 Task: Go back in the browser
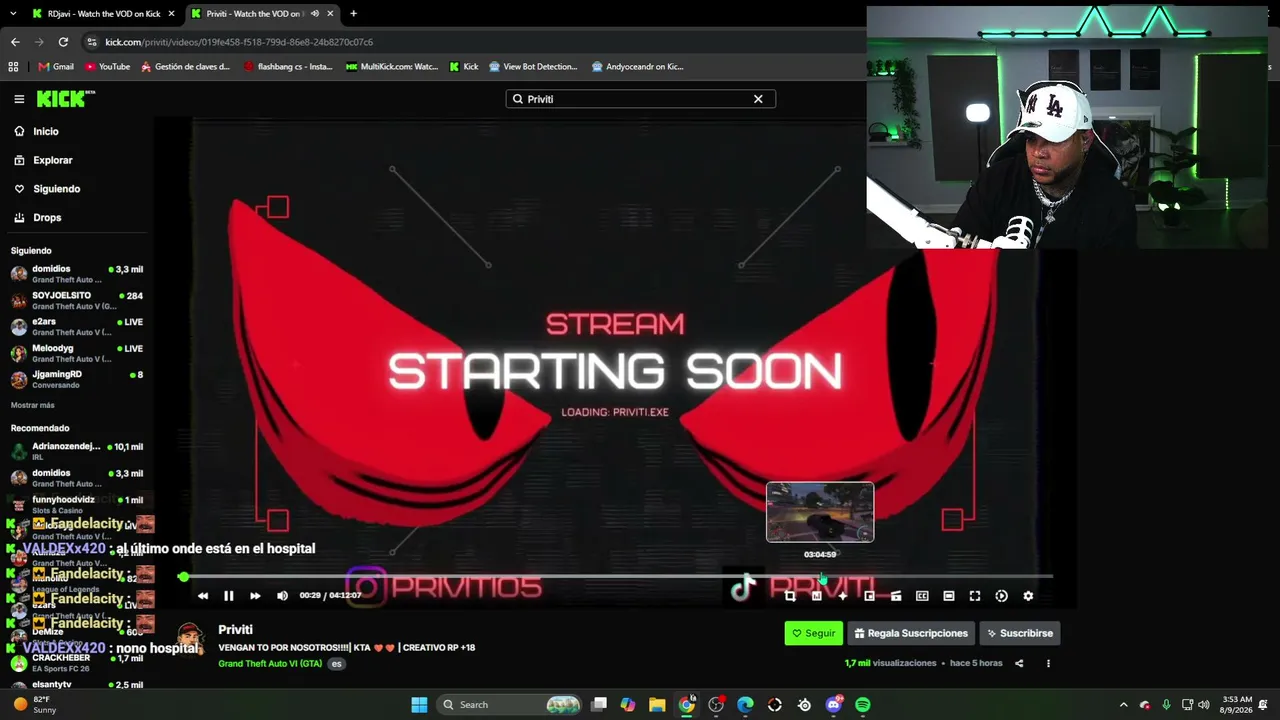(15, 42)
